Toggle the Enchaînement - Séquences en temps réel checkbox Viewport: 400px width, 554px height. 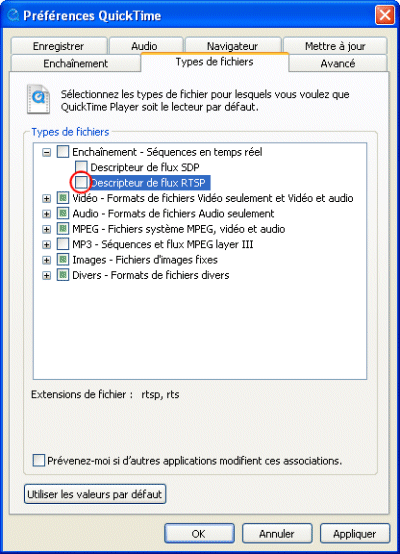click(63, 152)
